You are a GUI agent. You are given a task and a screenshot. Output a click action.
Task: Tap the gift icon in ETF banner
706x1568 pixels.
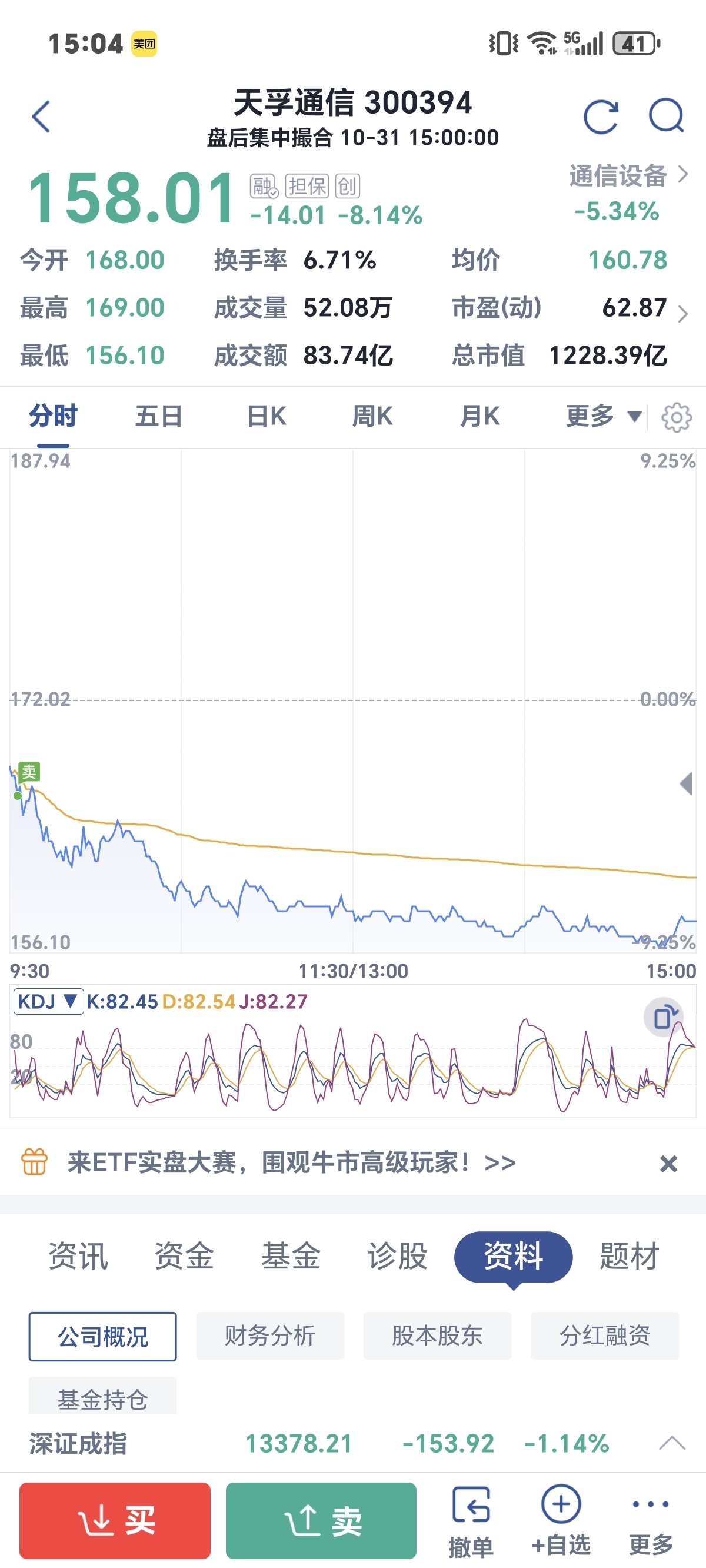tap(34, 1162)
